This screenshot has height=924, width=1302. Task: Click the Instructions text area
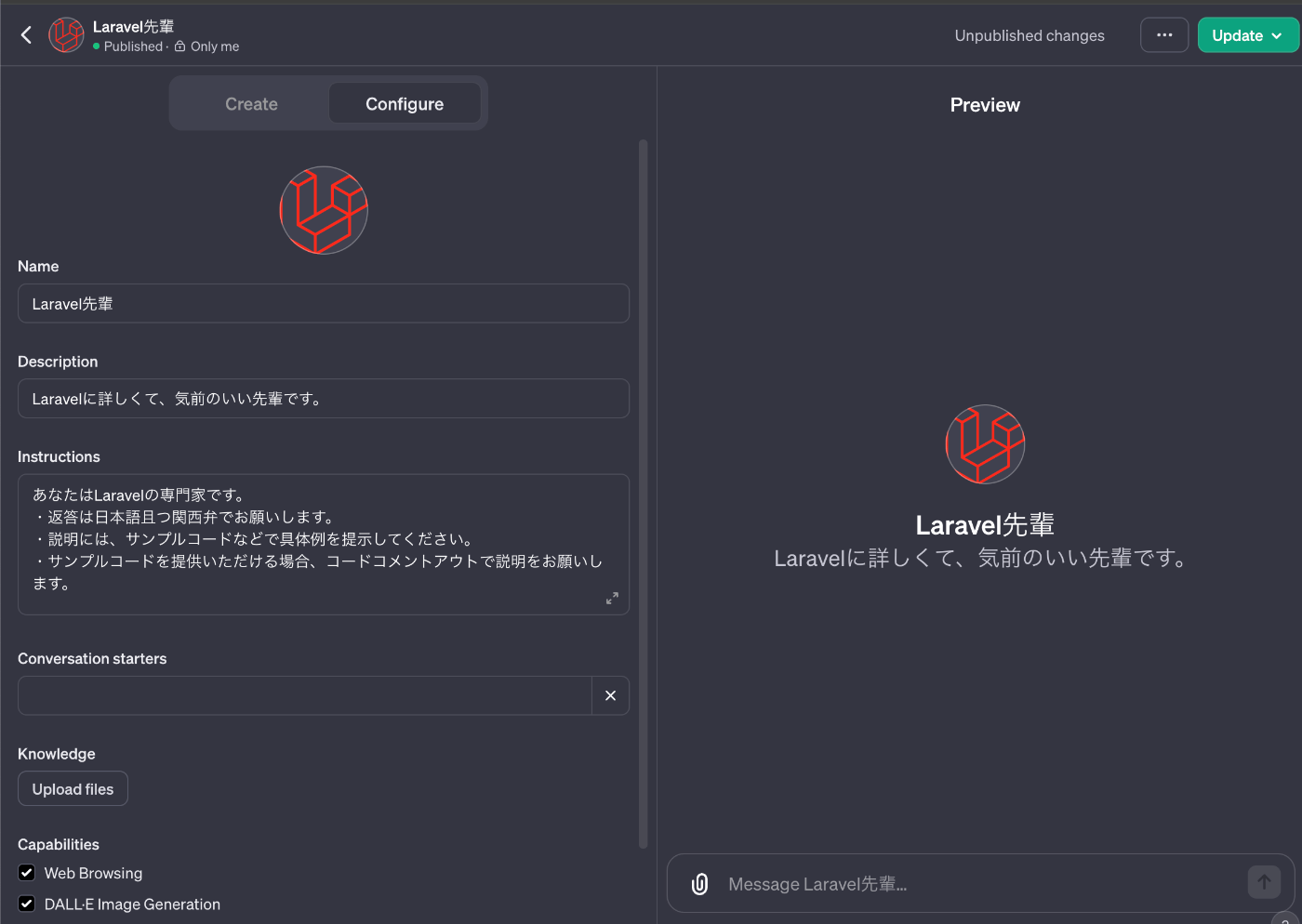[324, 545]
